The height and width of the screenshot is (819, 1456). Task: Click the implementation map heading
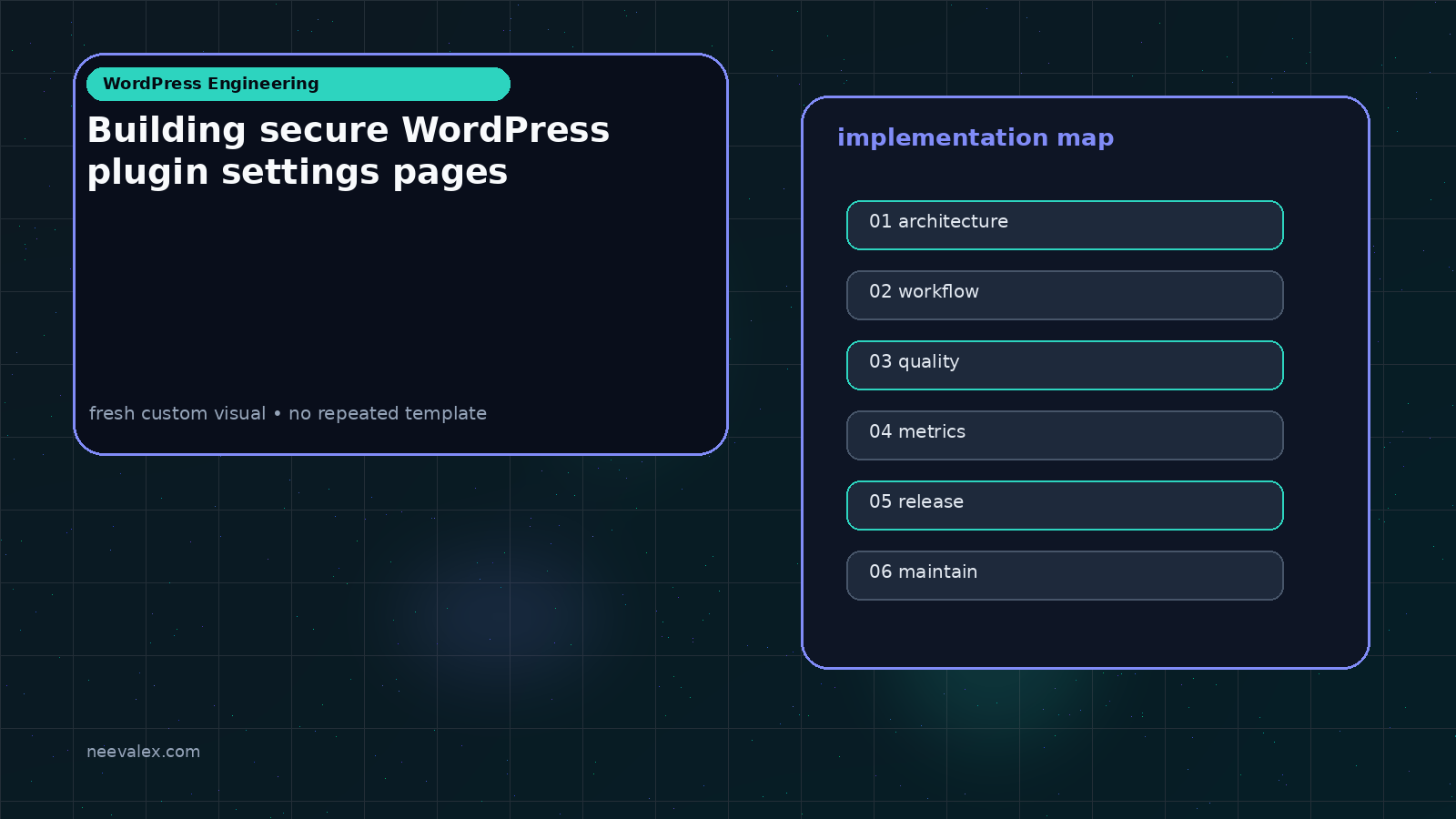976,137
